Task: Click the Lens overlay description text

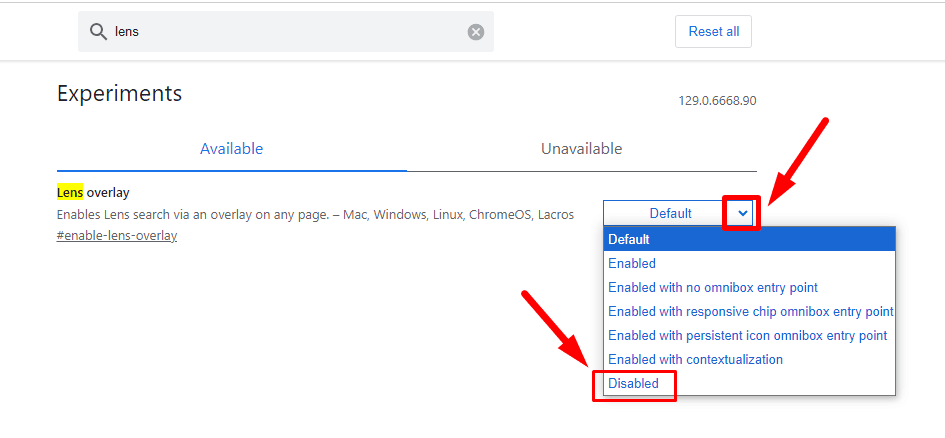Action: pos(315,214)
